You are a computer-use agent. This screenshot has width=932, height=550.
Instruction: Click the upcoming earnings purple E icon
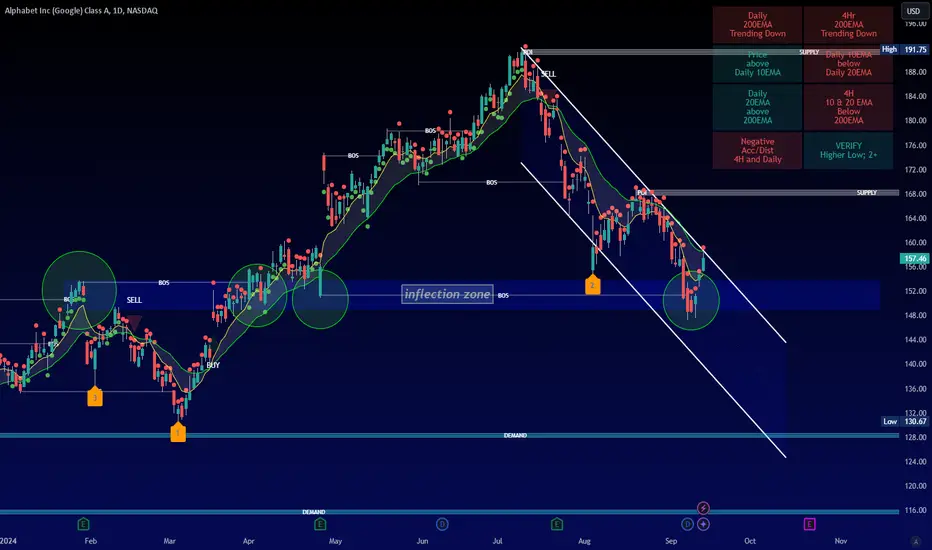tap(810, 524)
